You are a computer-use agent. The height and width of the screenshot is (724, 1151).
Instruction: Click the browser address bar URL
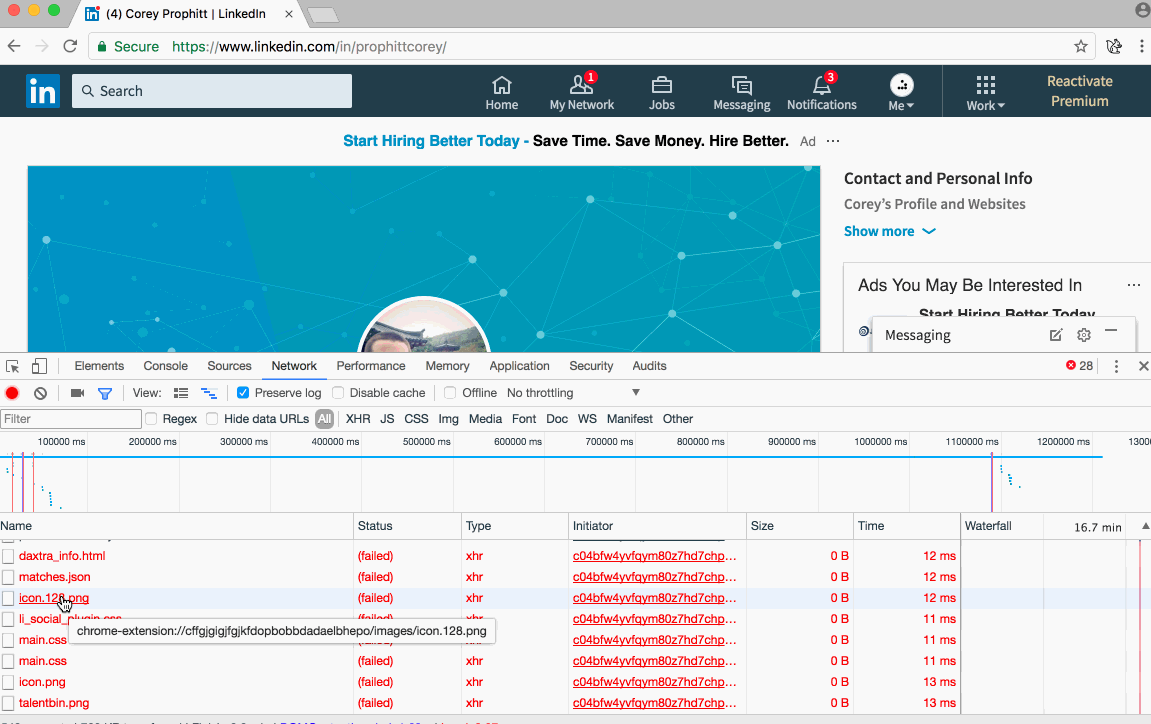click(x=309, y=46)
